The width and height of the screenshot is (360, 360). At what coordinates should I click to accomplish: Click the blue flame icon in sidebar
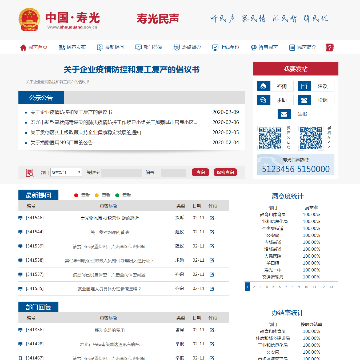click(x=263, y=86)
